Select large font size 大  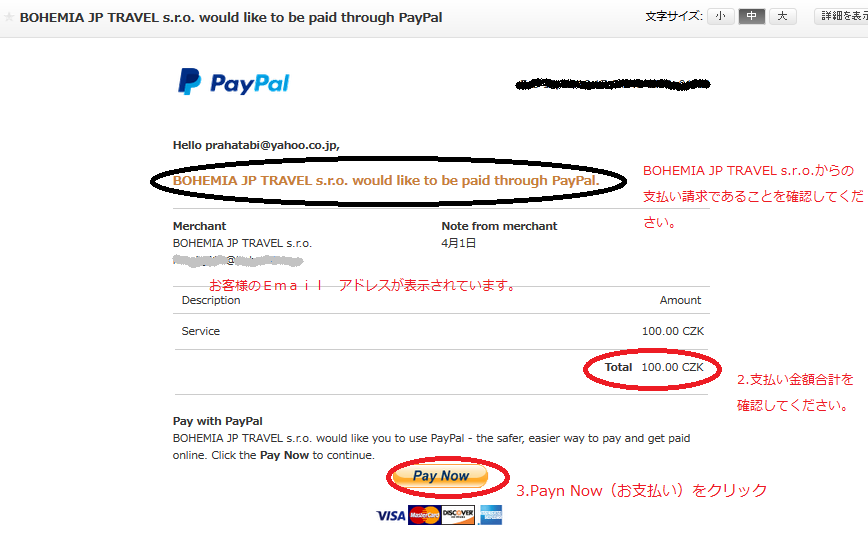coord(782,16)
